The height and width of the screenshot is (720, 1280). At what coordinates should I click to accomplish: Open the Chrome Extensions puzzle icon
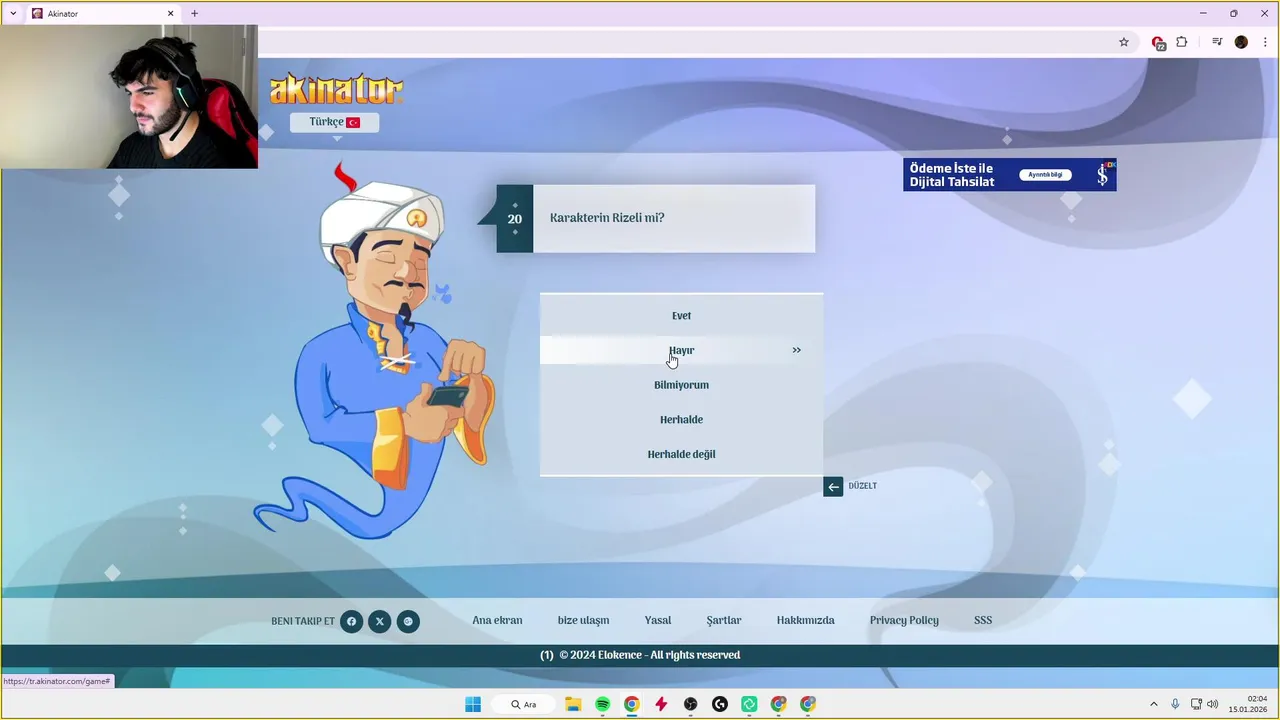tap(1182, 42)
